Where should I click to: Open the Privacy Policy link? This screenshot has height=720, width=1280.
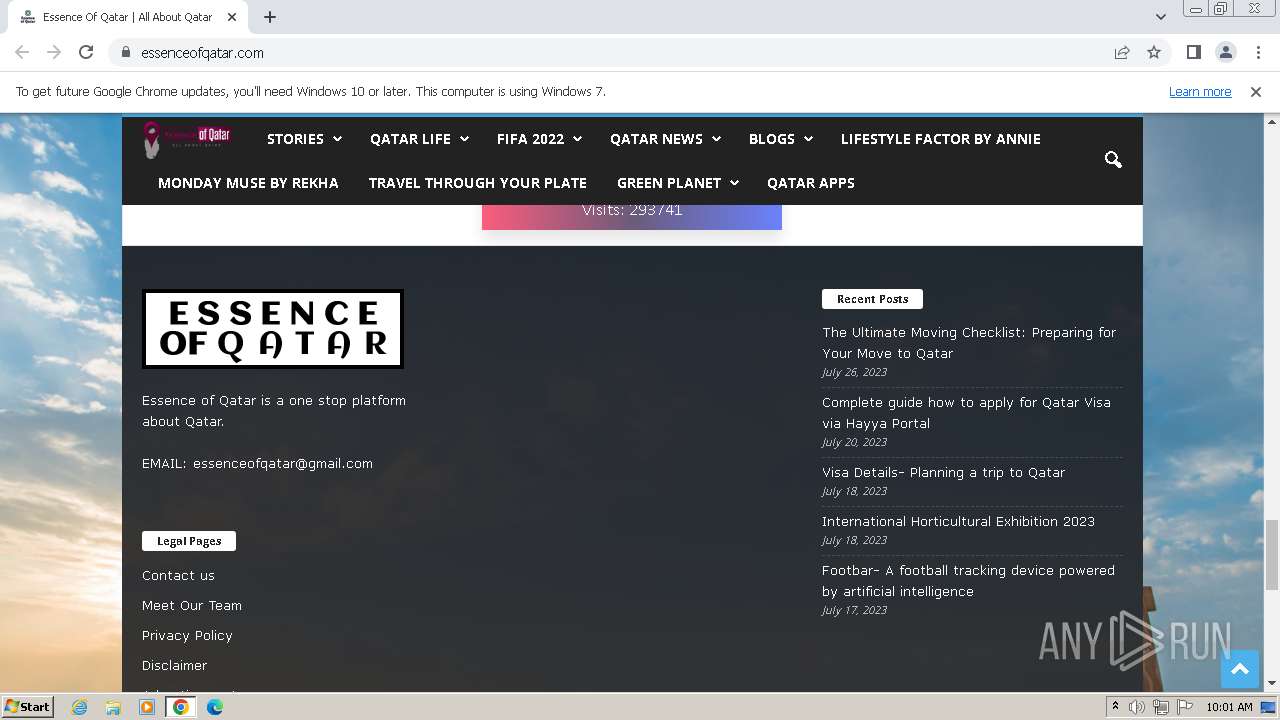187,635
